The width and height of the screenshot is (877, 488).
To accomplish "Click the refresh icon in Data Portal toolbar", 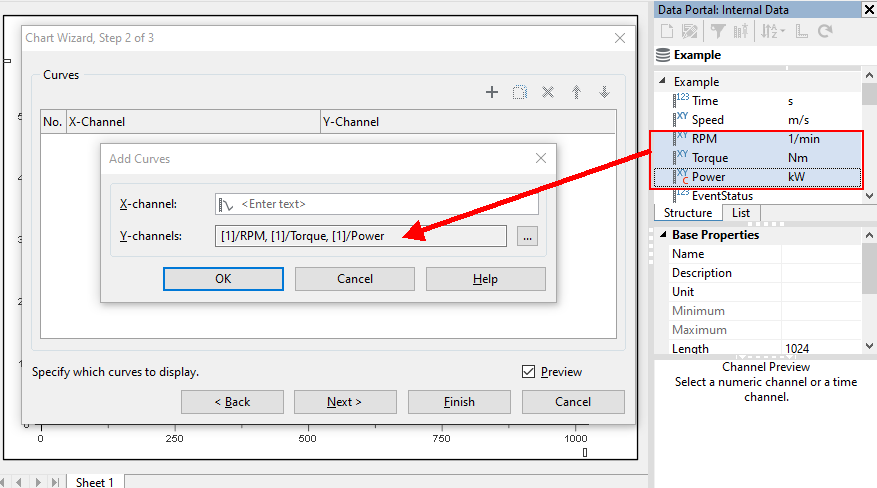I will click(825, 31).
